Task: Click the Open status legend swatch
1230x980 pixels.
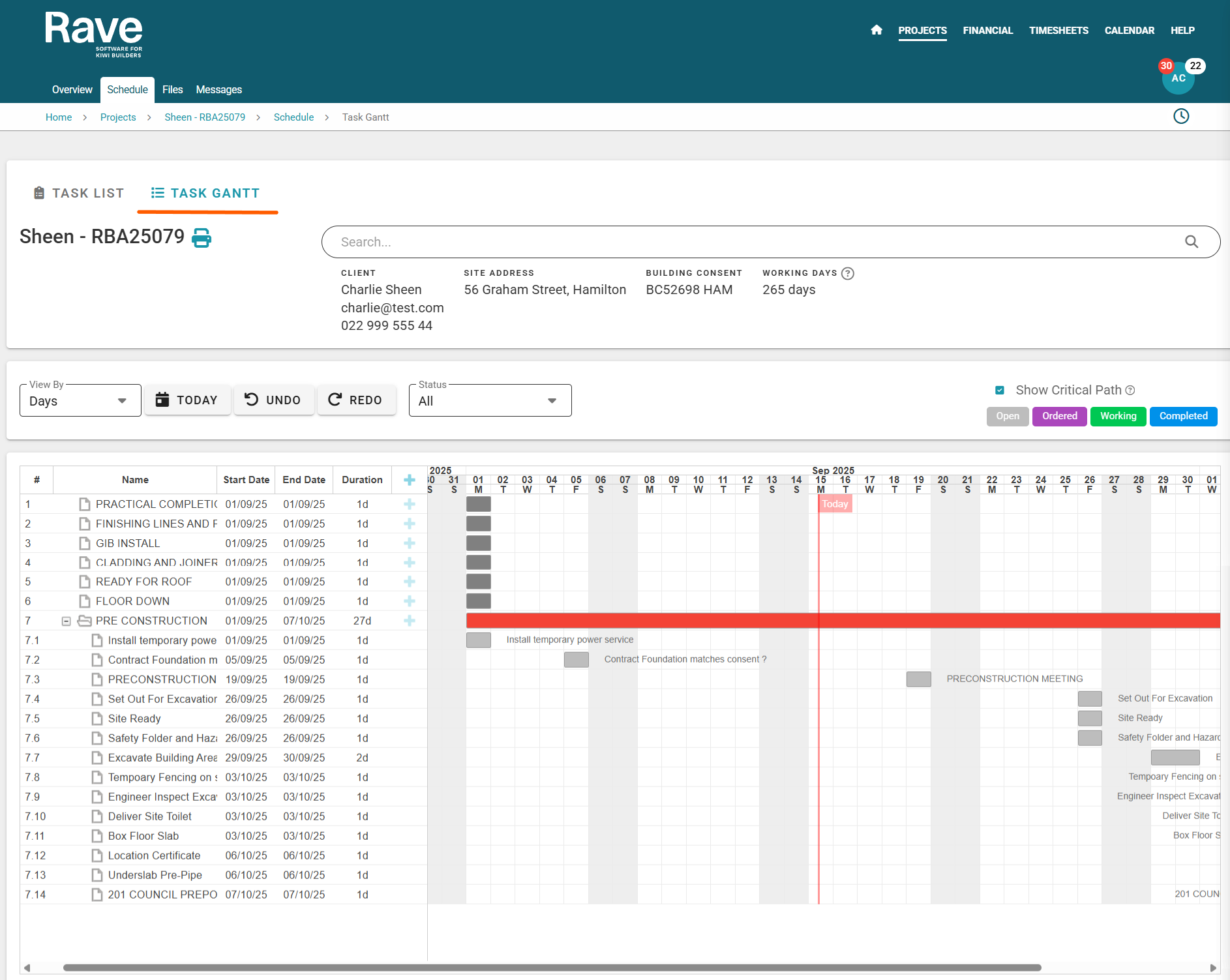Action: click(x=1008, y=416)
